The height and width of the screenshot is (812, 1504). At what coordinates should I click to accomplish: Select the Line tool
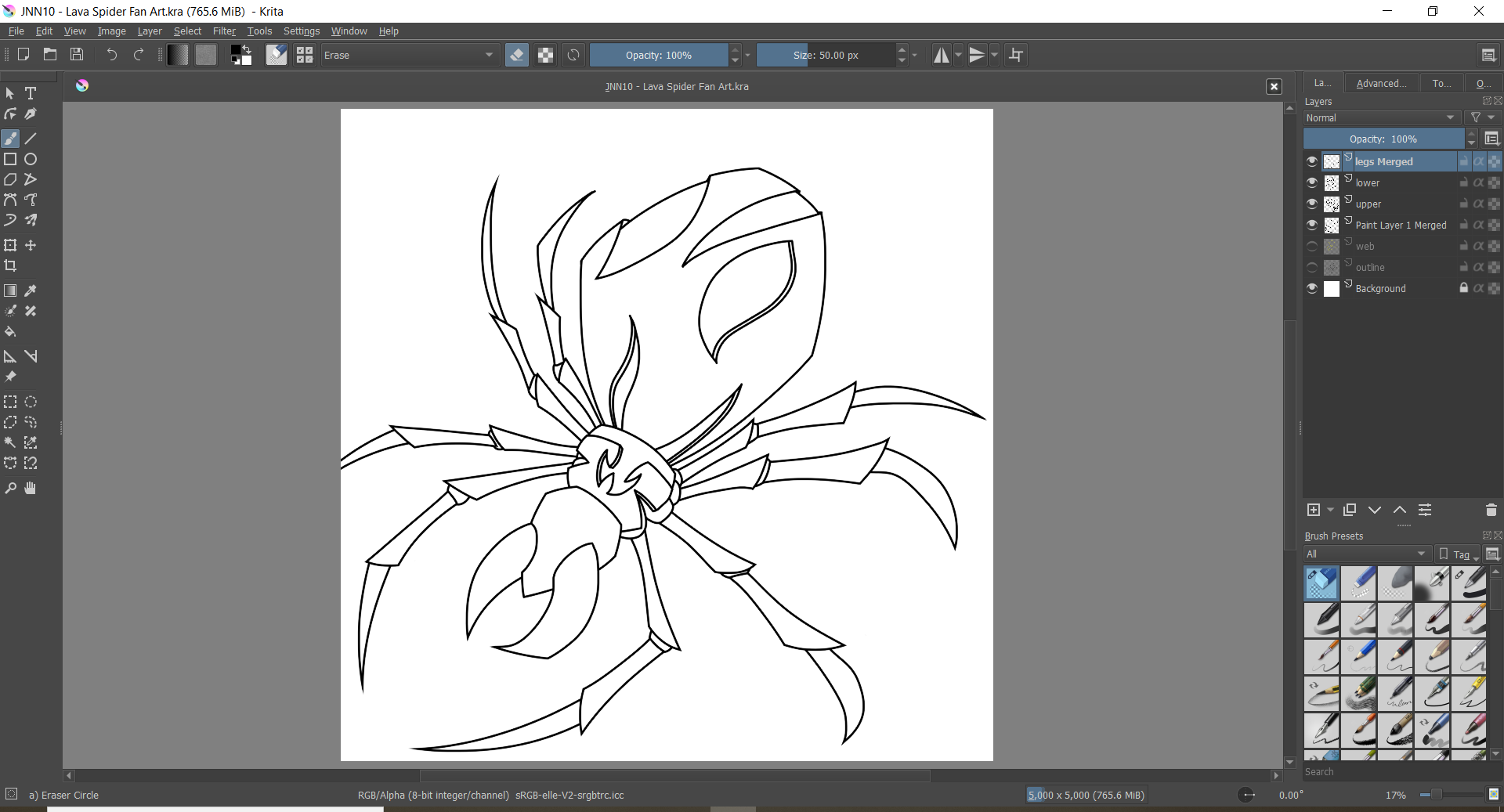coord(31,139)
